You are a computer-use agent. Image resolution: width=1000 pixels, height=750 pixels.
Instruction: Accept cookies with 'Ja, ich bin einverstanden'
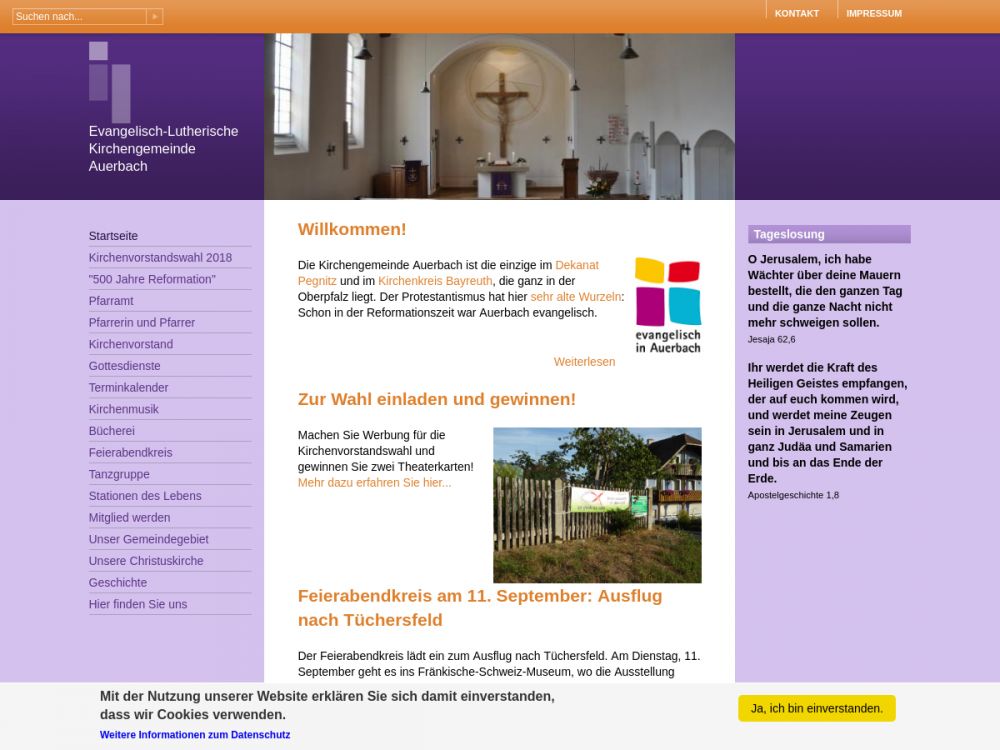coord(816,708)
